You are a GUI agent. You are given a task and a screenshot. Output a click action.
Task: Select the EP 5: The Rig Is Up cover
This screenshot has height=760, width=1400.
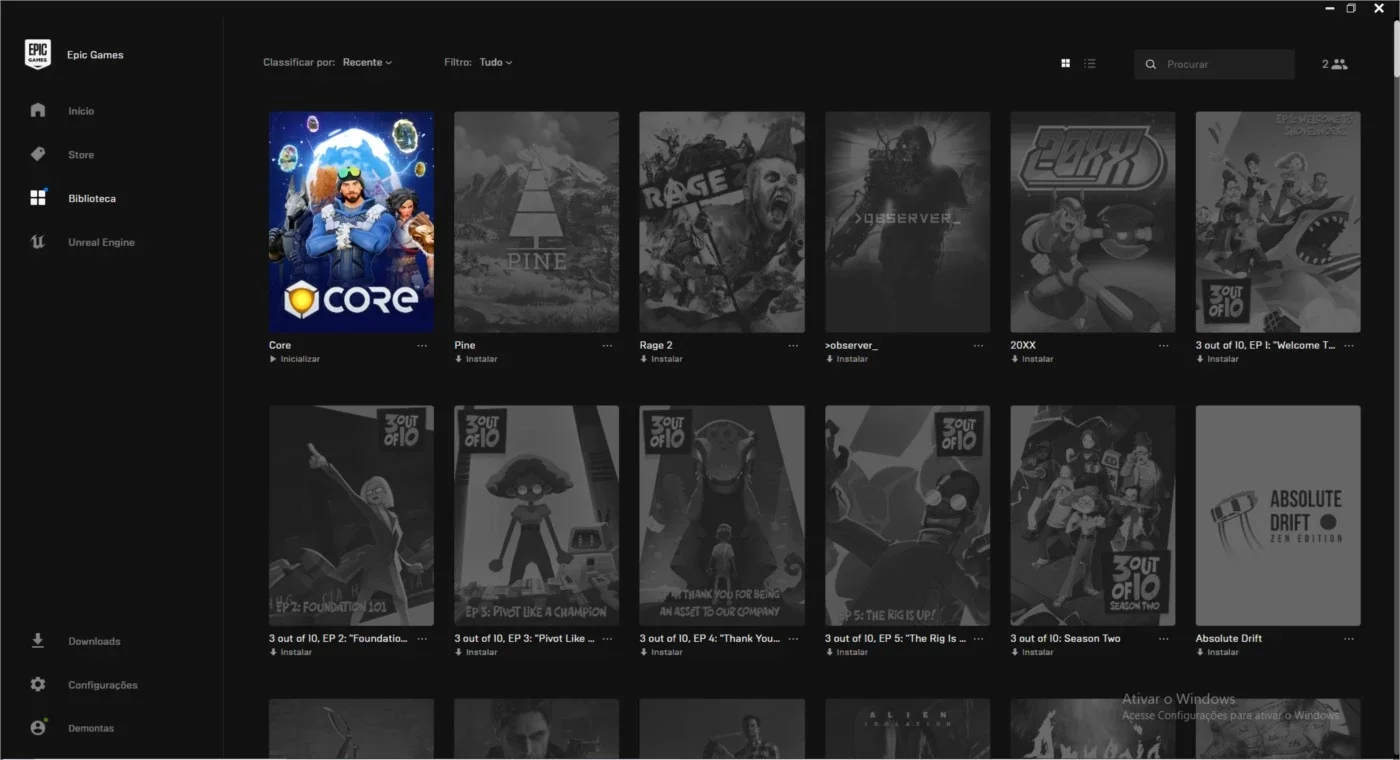[x=907, y=515]
